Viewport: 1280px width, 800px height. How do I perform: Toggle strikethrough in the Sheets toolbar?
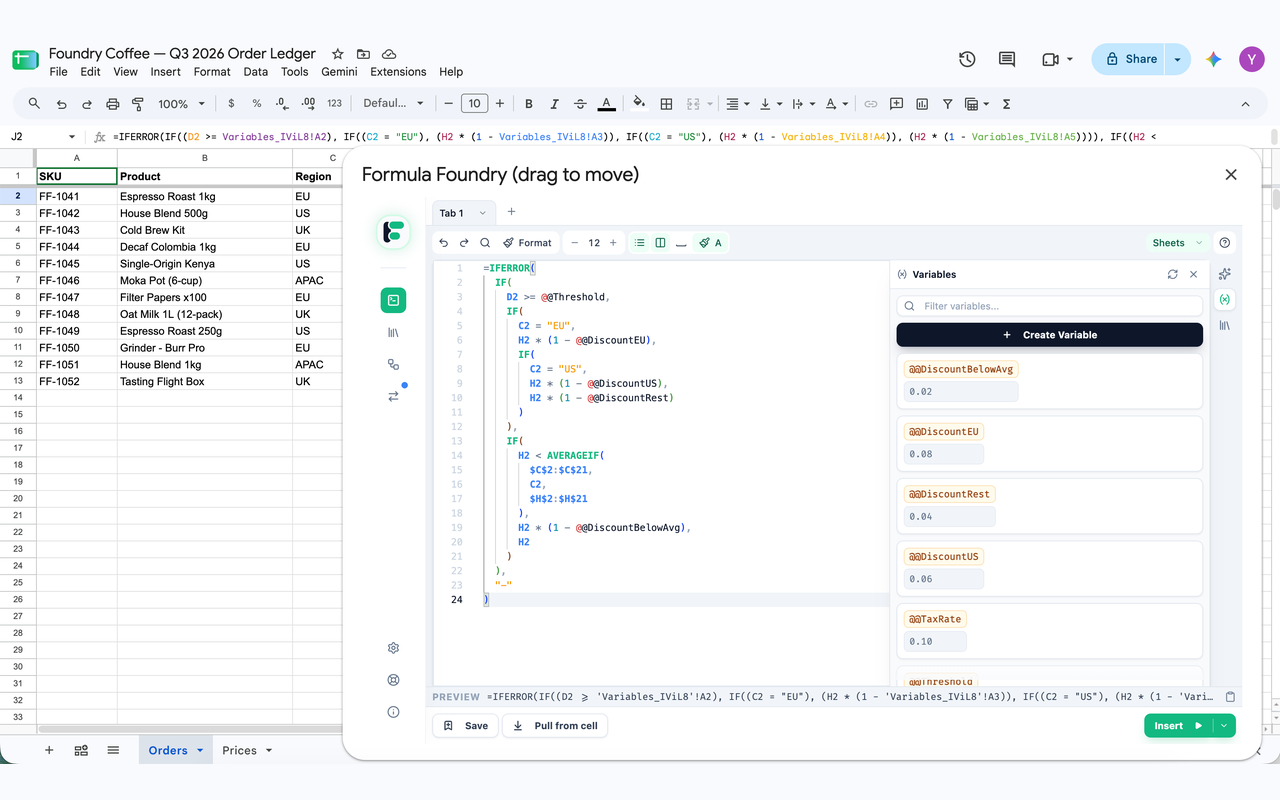pyautogui.click(x=580, y=103)
